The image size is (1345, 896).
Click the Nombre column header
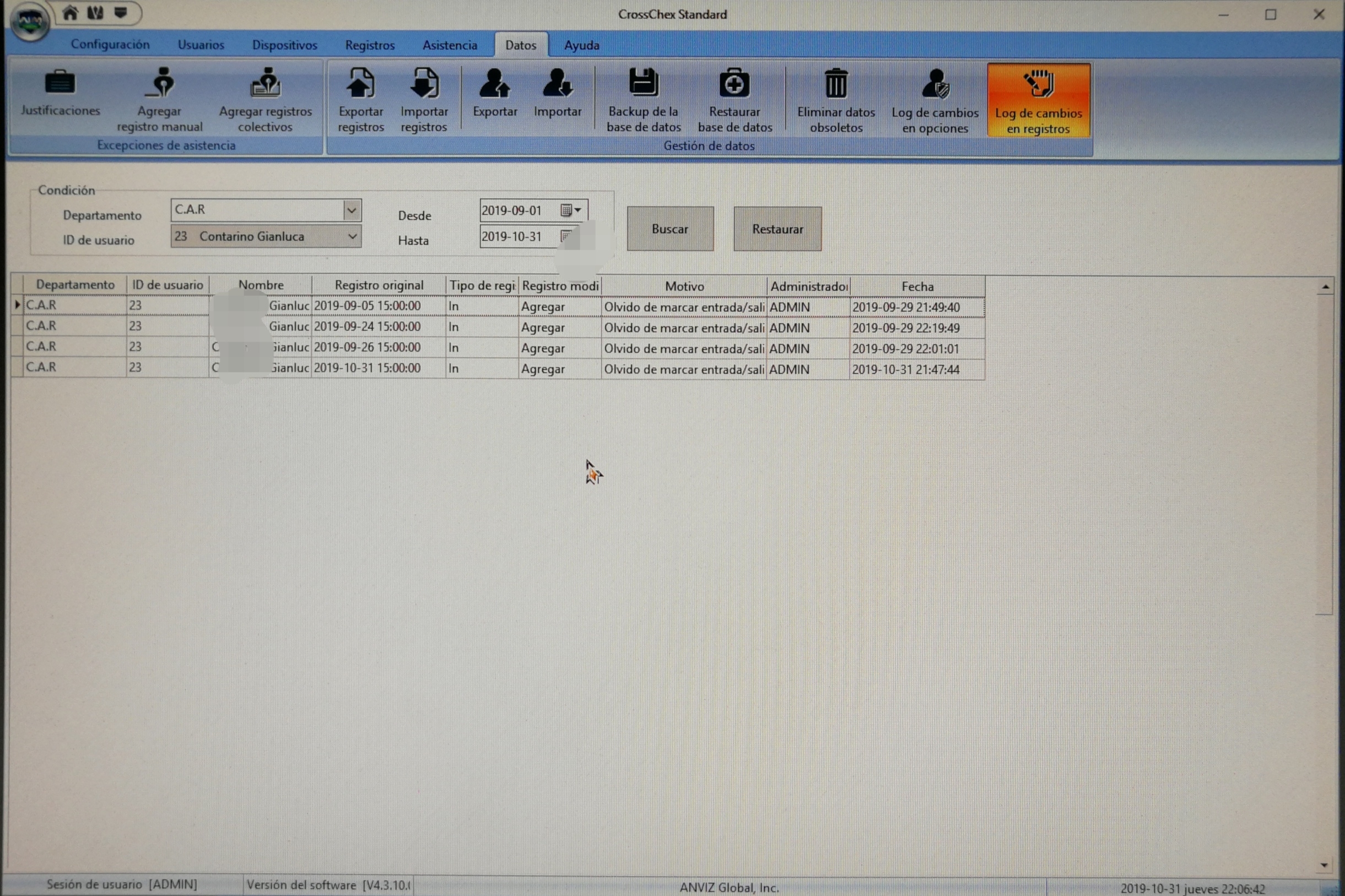pyautogui.click(x=261, y=284)
